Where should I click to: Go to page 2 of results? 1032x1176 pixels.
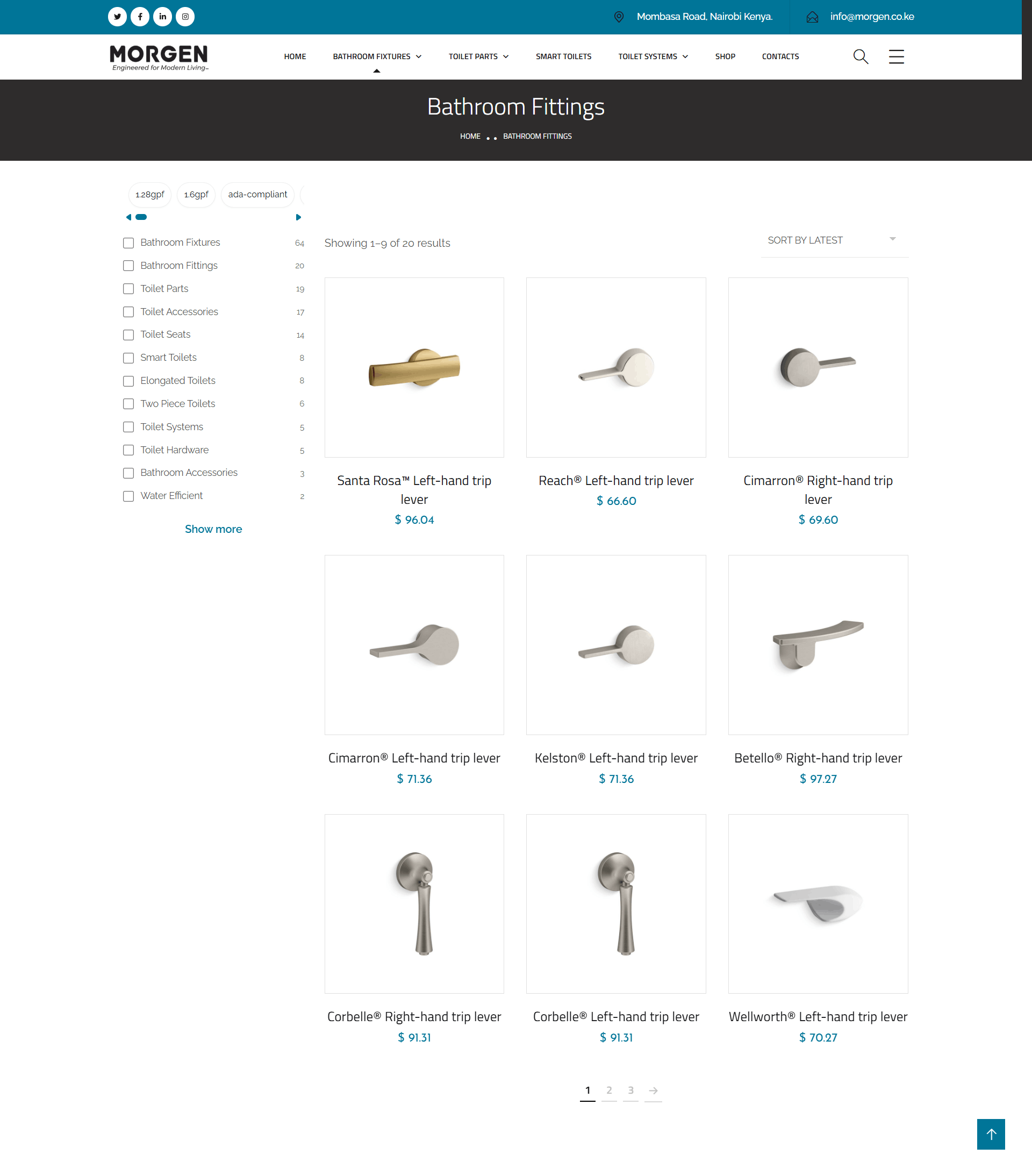point(609,1091)
